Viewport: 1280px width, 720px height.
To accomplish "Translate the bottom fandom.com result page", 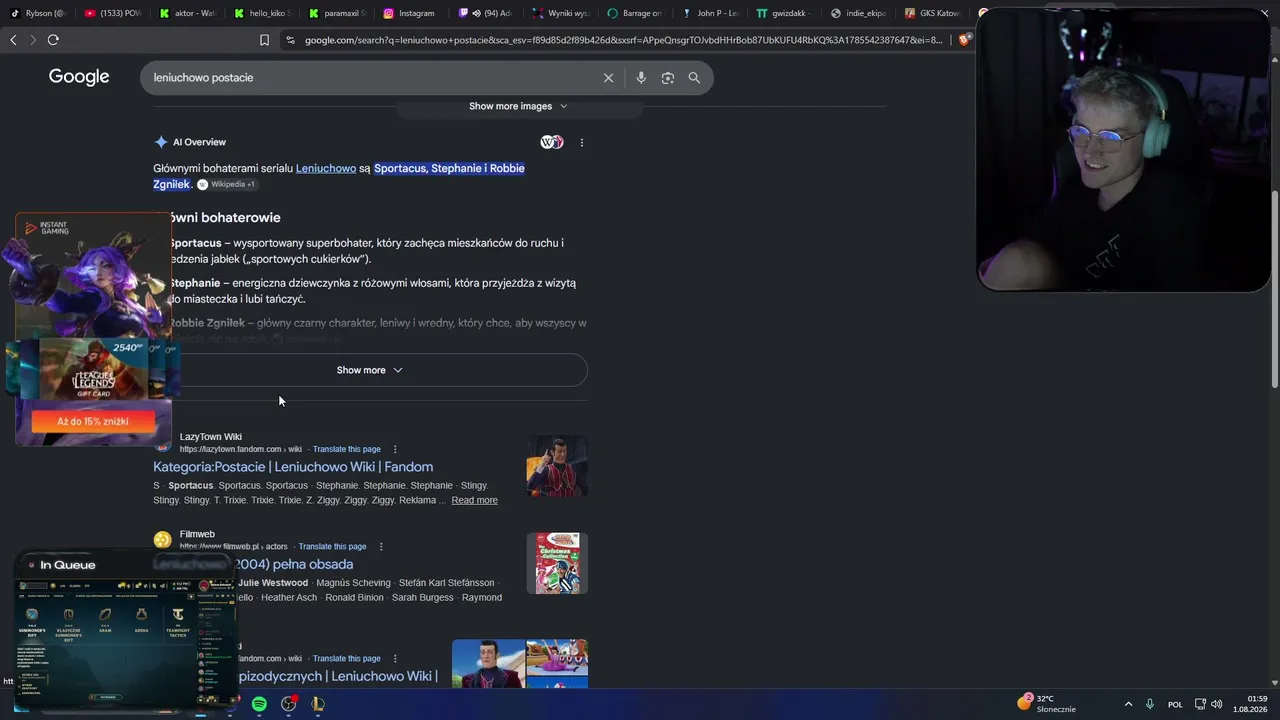I will point(346,658).
